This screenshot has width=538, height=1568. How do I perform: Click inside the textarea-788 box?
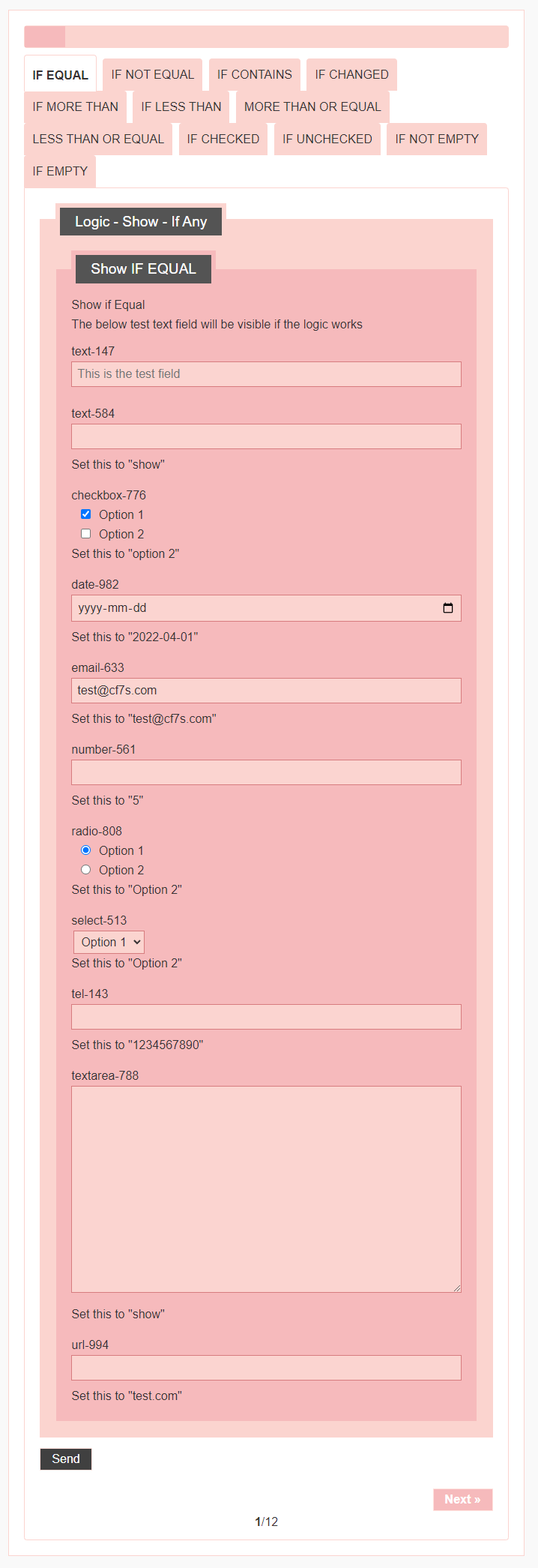pyautogui.click(x=266, y=1189)
